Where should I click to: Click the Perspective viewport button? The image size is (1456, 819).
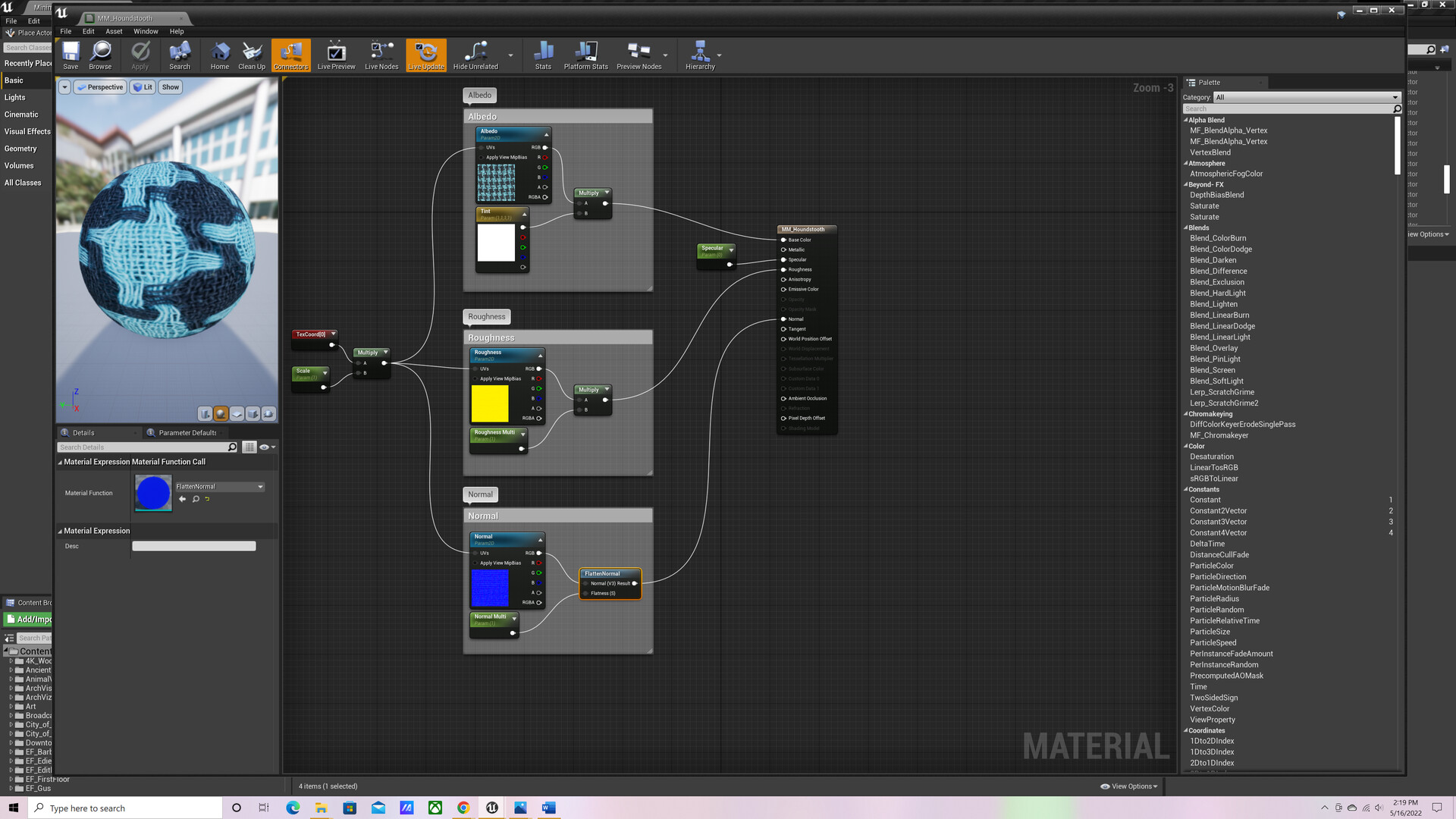(100, 87)
